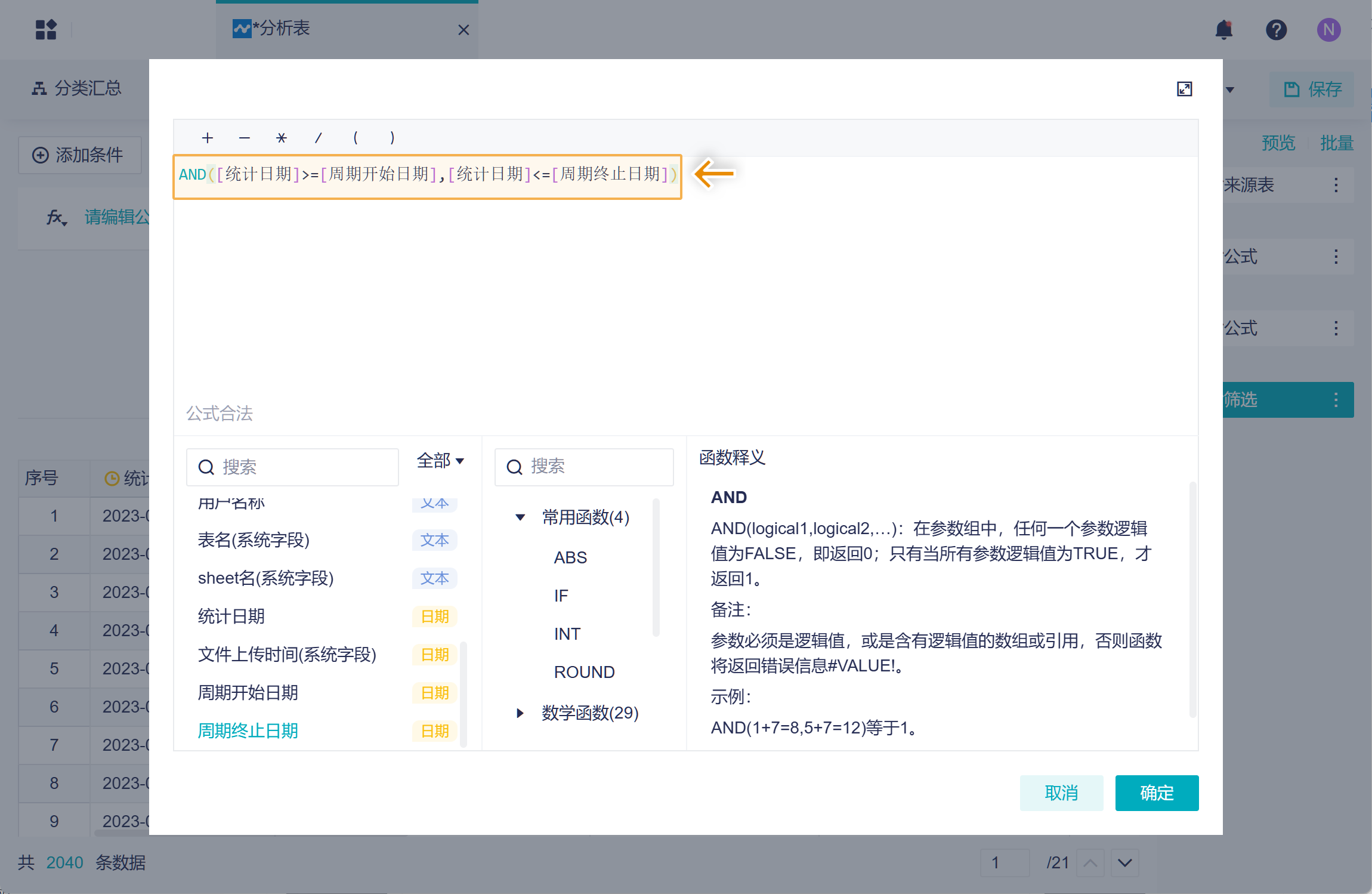This screenshot has width=1372, height=894.
Task: Open the 全部 field type dropdown
Action: [x=440, y=461]
